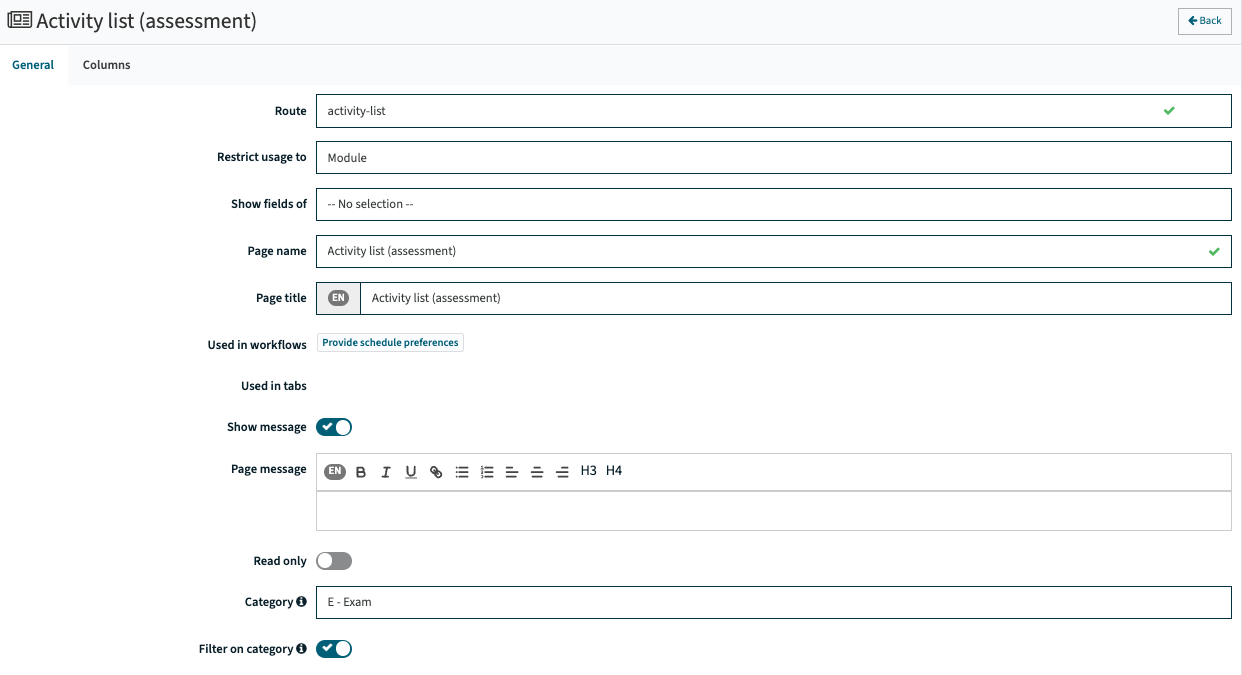This screenshot has height=675, width=1242.
Task: Apply the H4 heading style
Action: [614, 471]
